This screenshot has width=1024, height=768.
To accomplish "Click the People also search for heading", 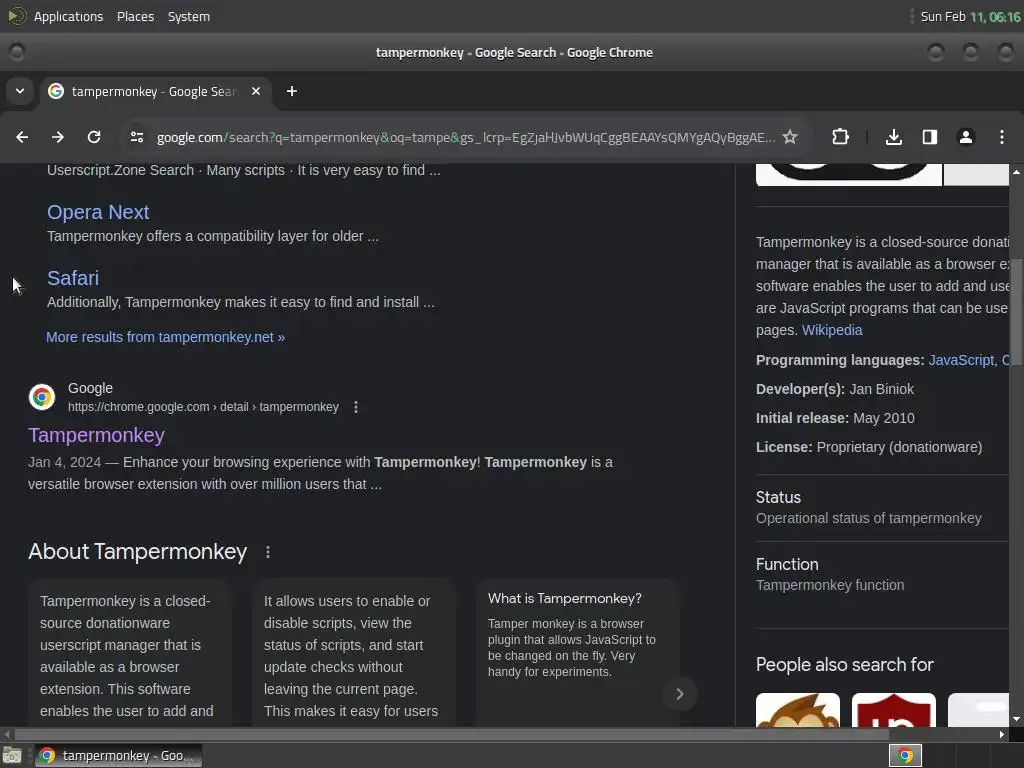I will [x=845, y=665].
